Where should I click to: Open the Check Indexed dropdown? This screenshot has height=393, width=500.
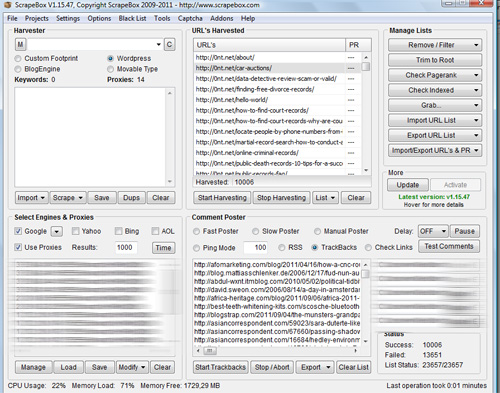click(435, 90)
